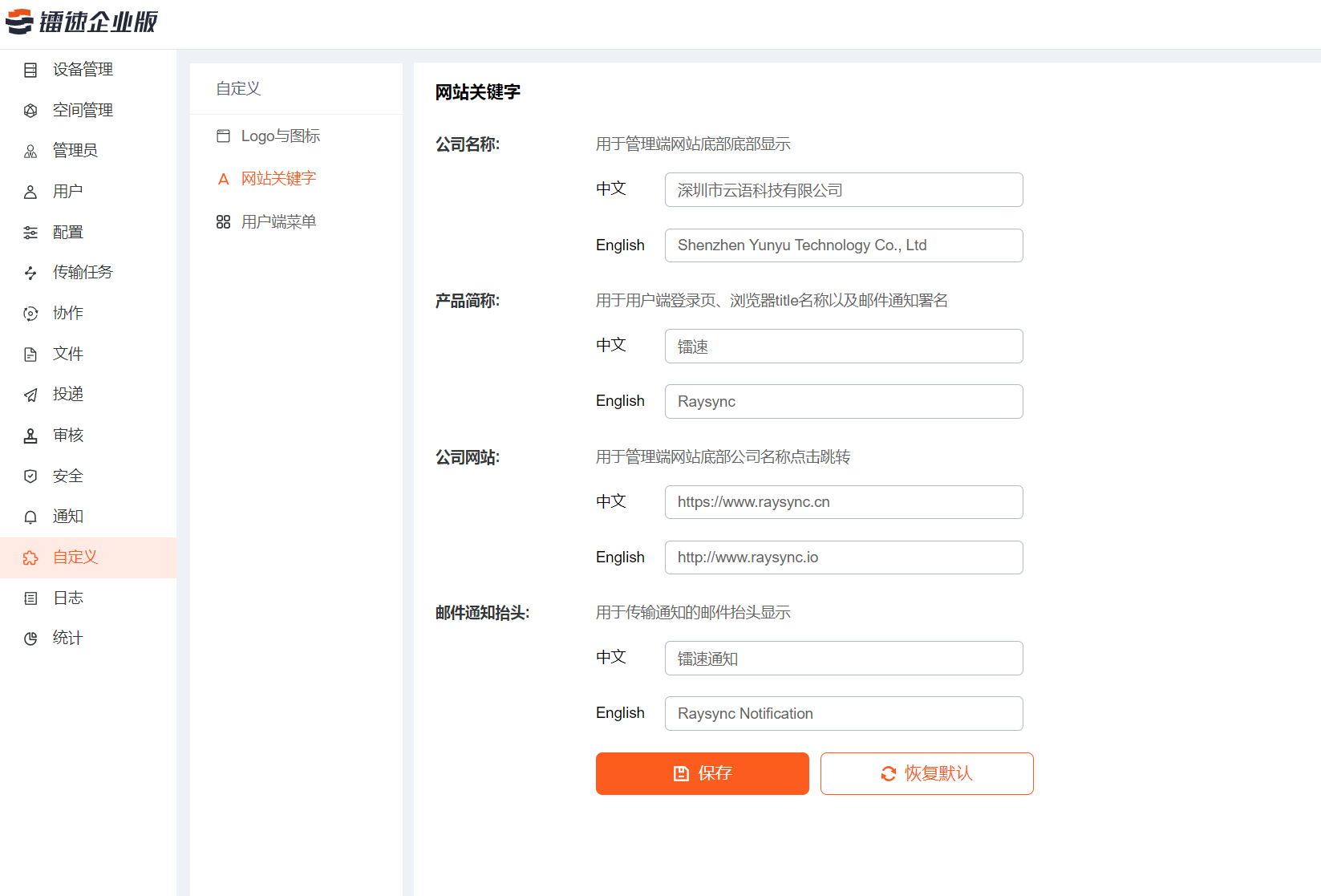Open 传输任务 in the sidebar
1321x896 pixels.
click(88, 273)
